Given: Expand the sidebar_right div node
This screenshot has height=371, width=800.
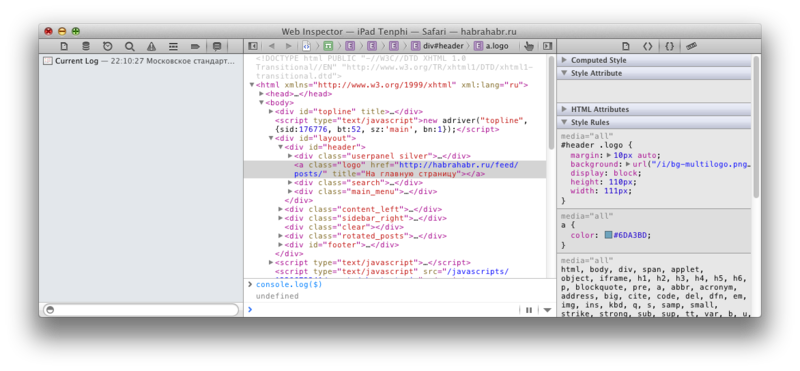Looking at the screenshot, I should 281,218.
